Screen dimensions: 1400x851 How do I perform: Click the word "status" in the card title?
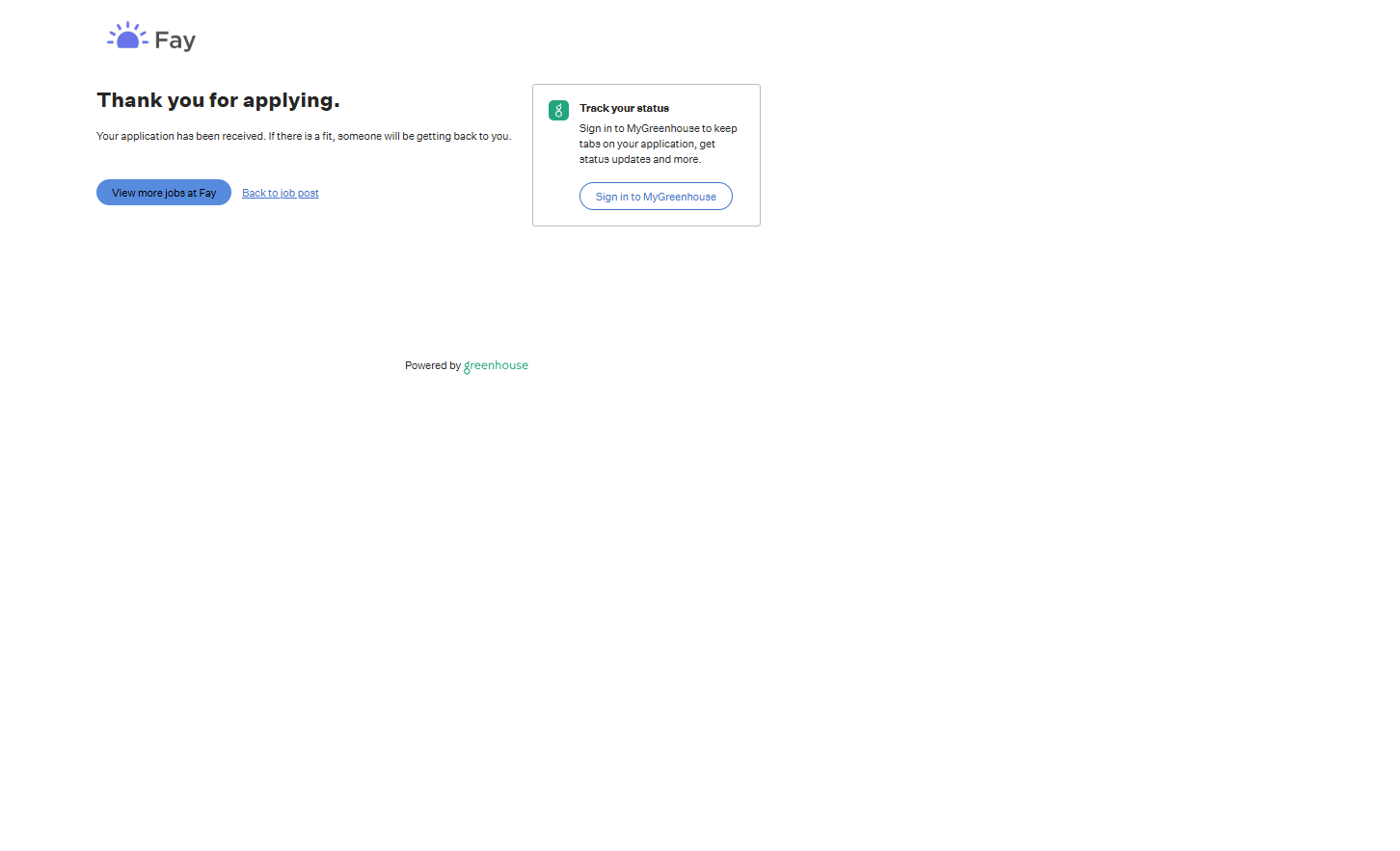coord(653,109)
